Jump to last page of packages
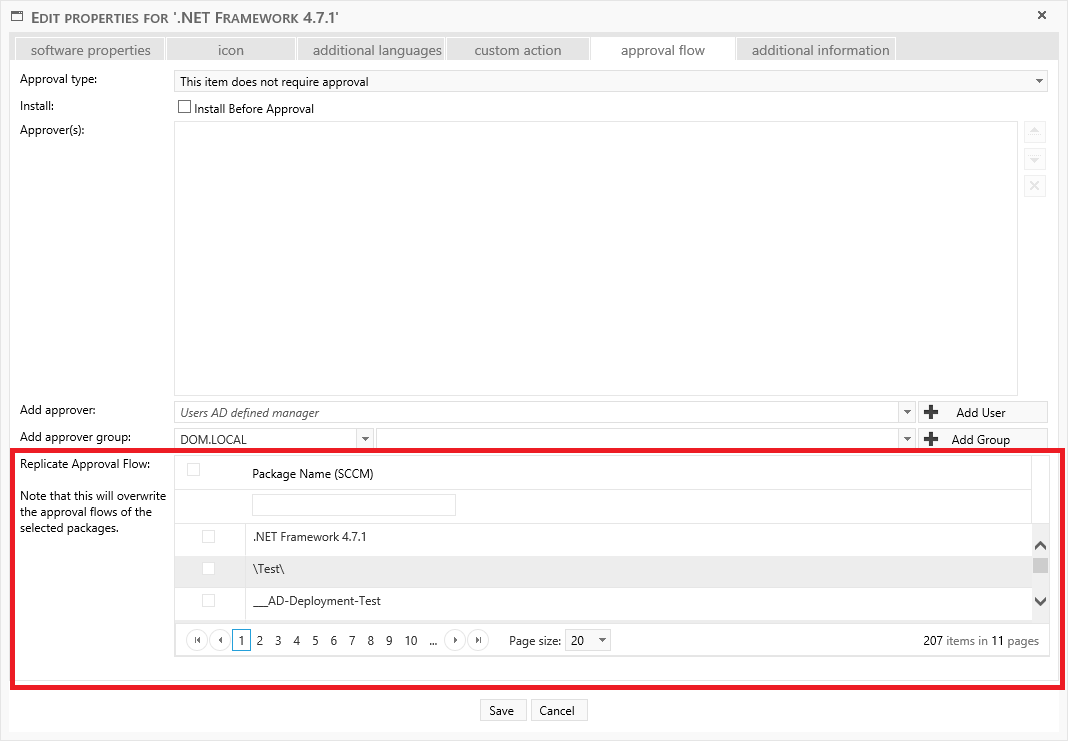1068x741 pixels. (478, 641)
